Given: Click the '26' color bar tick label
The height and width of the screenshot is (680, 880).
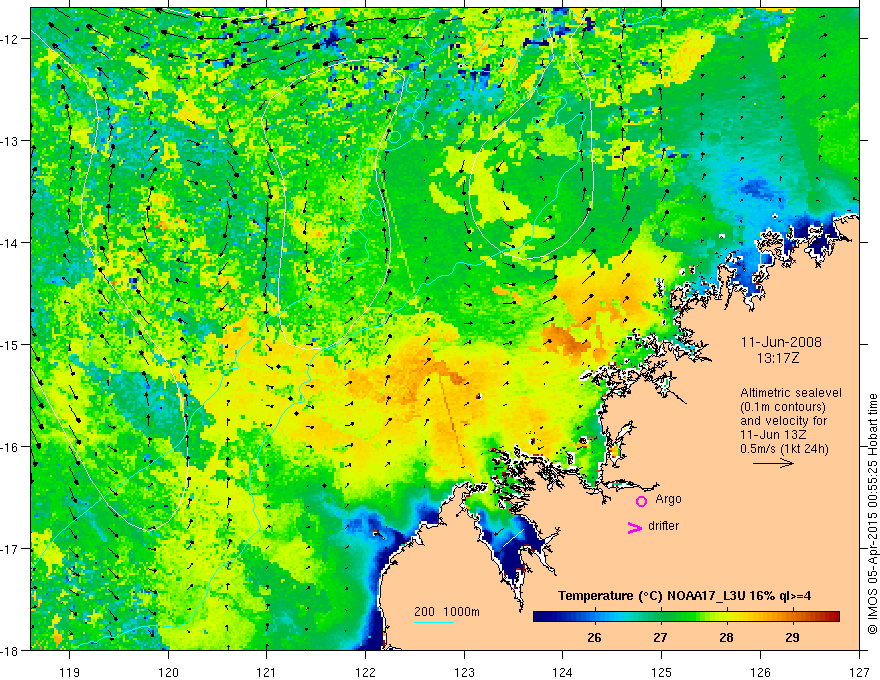Looking at the screenshot, I should point(594,637).
